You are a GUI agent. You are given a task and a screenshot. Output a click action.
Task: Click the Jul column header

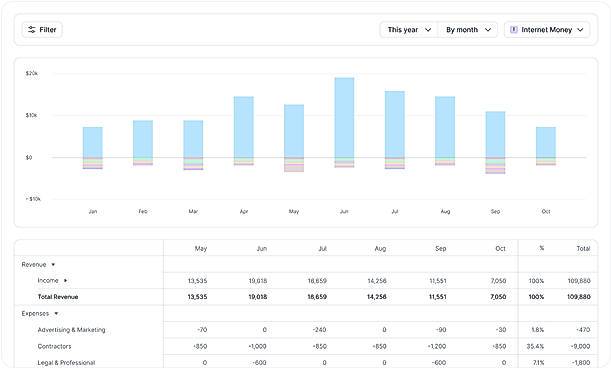[323, 248]
